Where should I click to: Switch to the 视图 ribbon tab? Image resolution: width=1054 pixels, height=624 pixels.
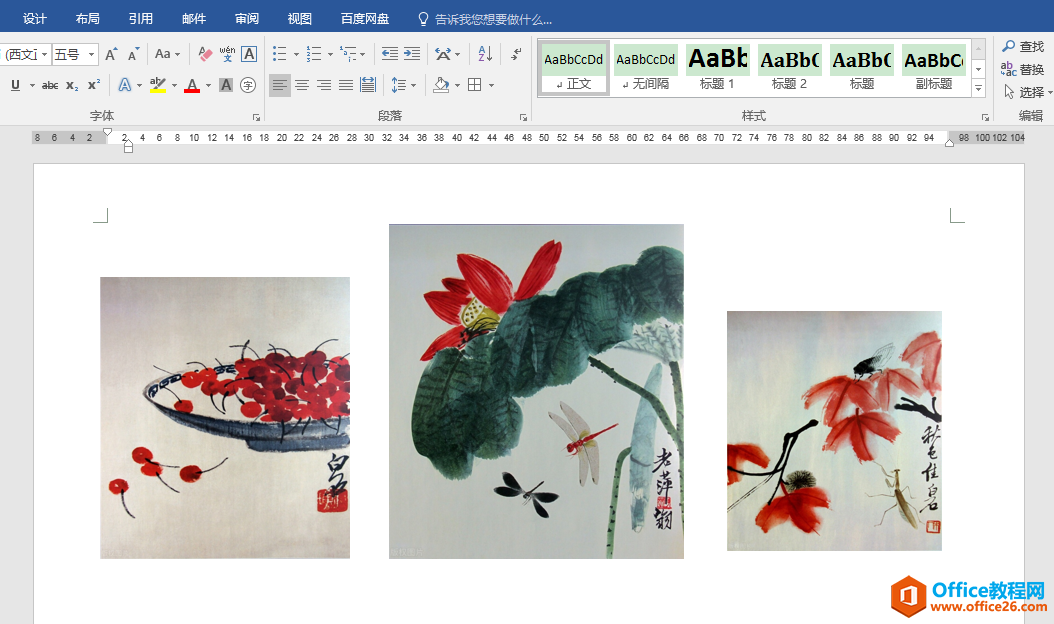pyautogui.click(x=300, y=19)
